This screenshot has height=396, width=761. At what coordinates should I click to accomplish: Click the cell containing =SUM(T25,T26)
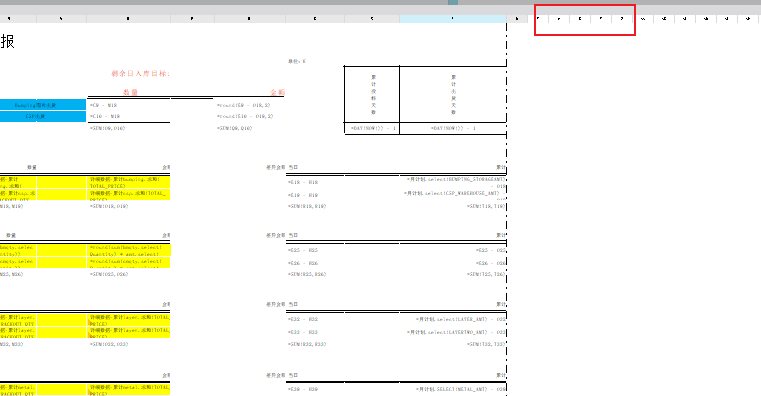click(453, 274)
